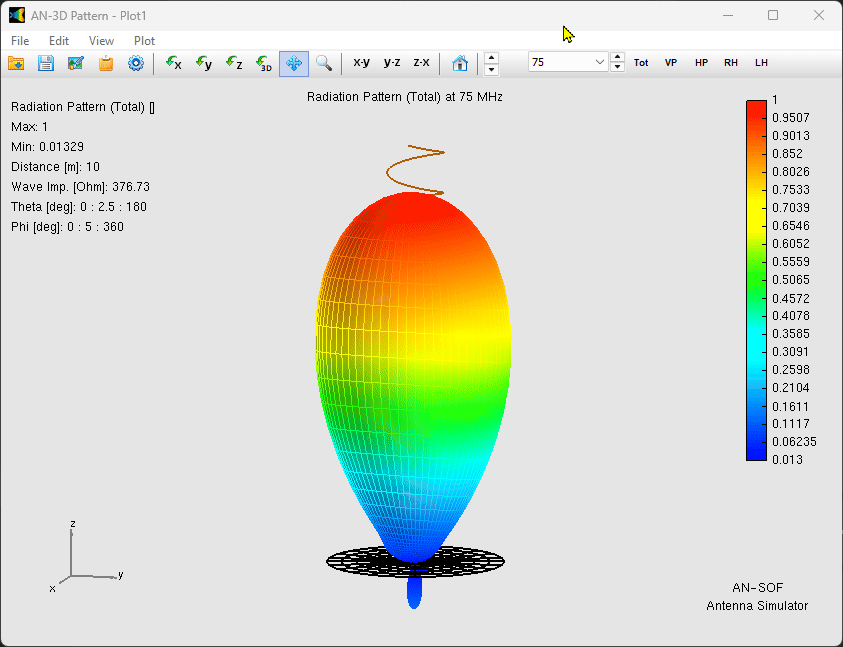This screenshot has height=647, width=843.
Task: Rotate view around the z axis
Action: click(x=234, y=63)
